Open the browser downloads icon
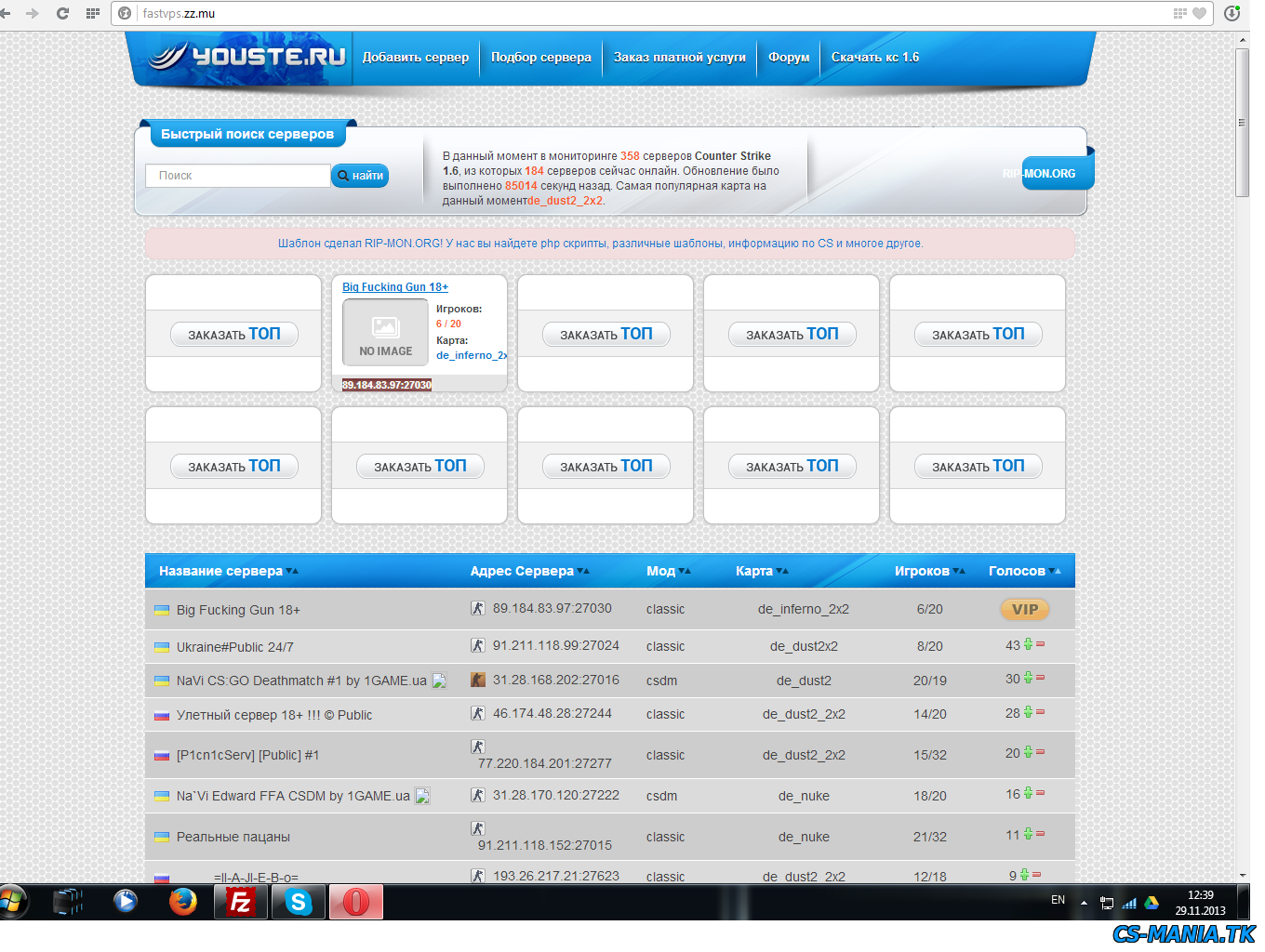Image resolution: width=1265 pixels, height=952 pixels. [1232, 13]
